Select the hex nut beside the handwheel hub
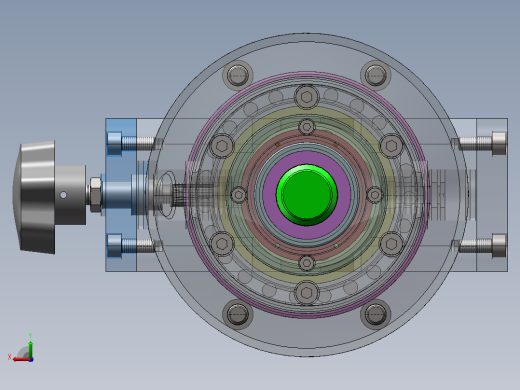 [x=96, y=195]
